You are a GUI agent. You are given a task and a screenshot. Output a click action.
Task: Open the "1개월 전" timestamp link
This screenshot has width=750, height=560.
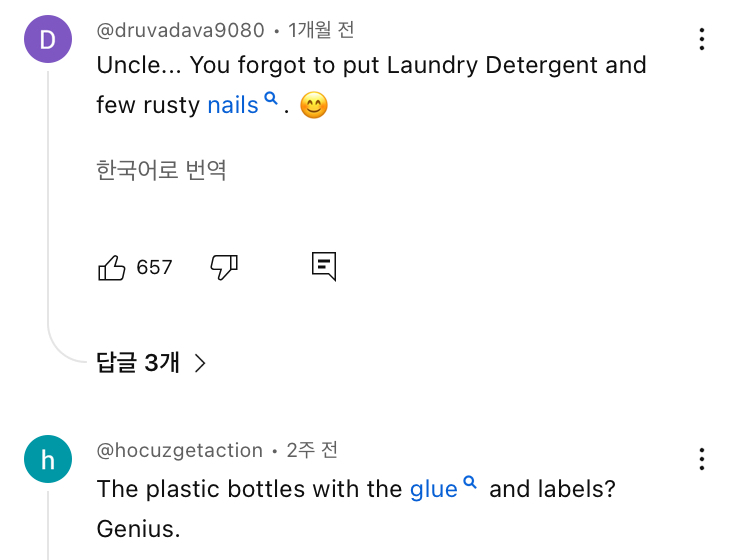click(321, 31)
